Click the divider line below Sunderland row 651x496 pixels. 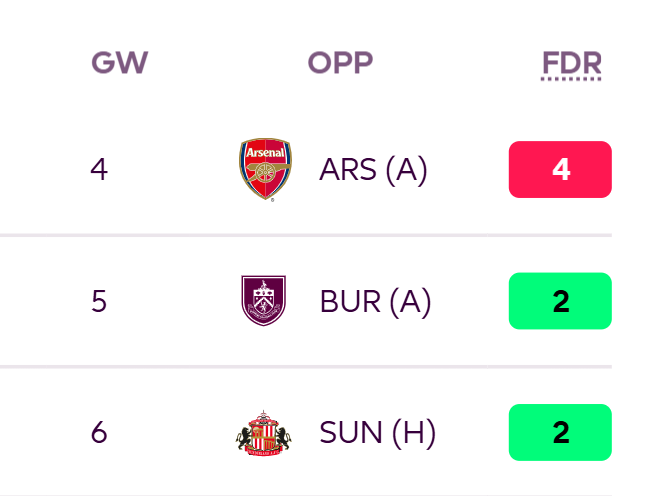[x=300, y=494]
